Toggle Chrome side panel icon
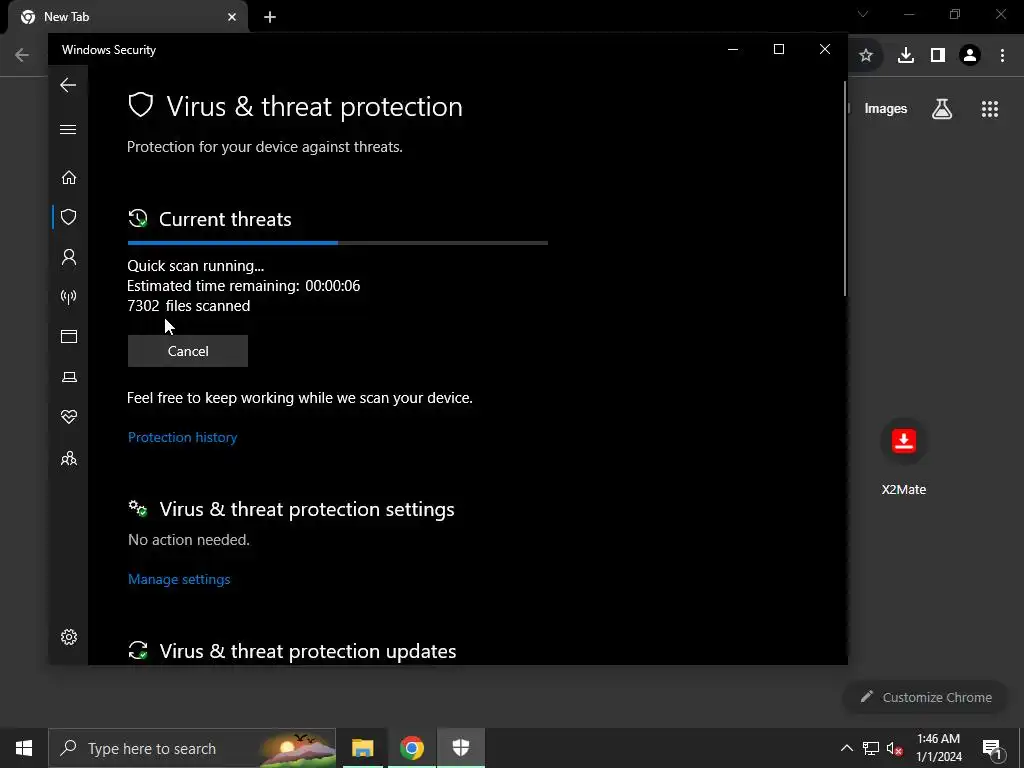Screen dimensions: 1024x768 point(938,56)
